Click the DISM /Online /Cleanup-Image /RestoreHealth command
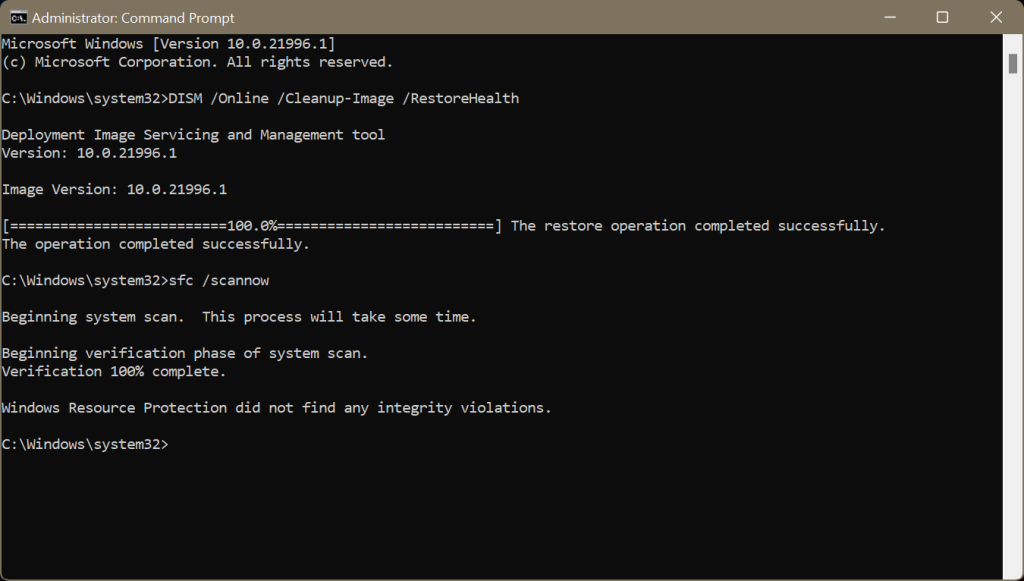 [x=344, y=98]
